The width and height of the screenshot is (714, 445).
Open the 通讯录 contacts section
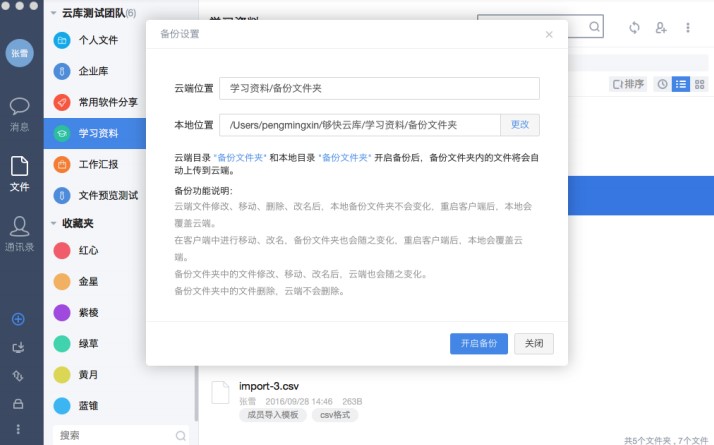pyautogui.click(x=20, y=234)
